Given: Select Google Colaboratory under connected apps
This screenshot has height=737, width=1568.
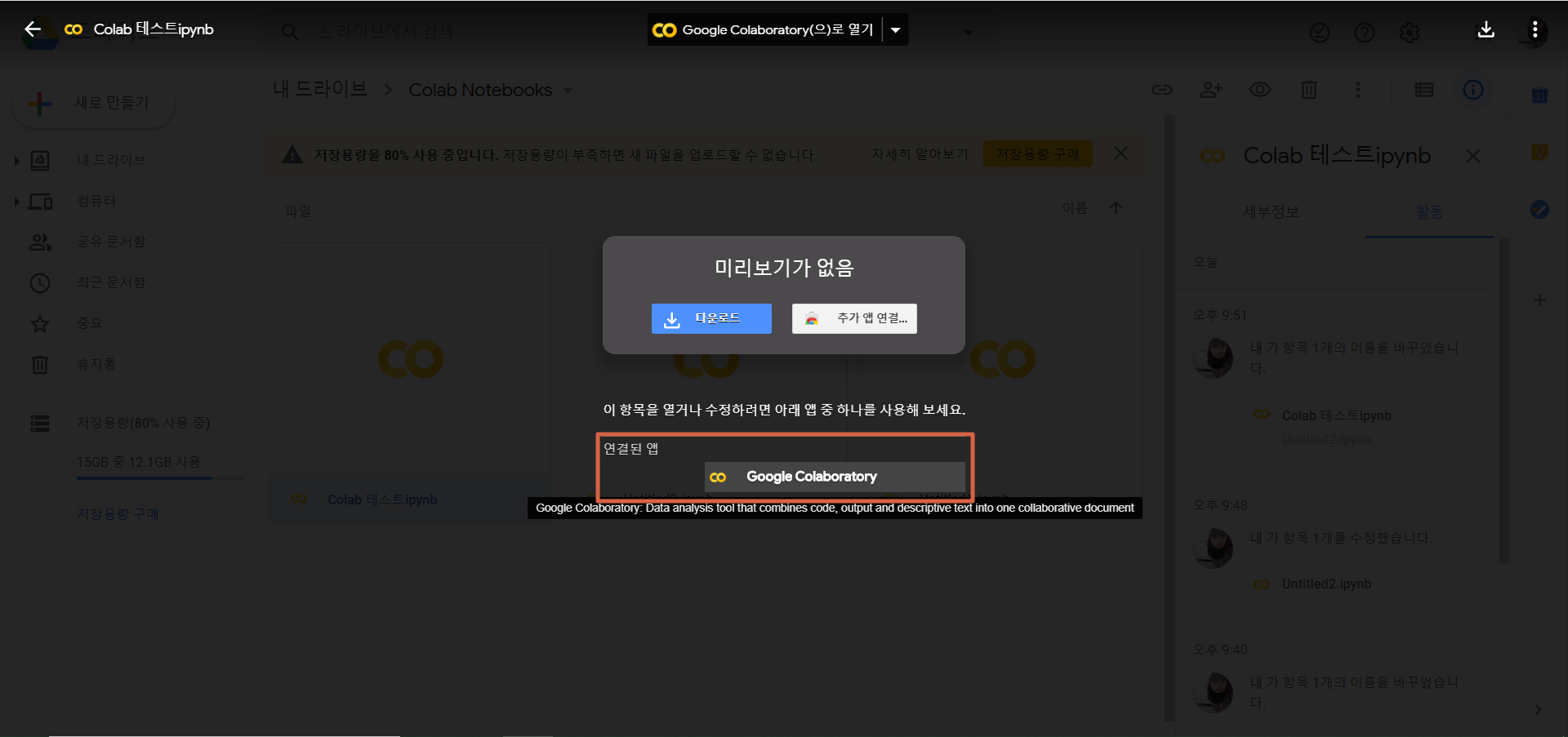Looking at the screenshot, I should coord(835,477).
